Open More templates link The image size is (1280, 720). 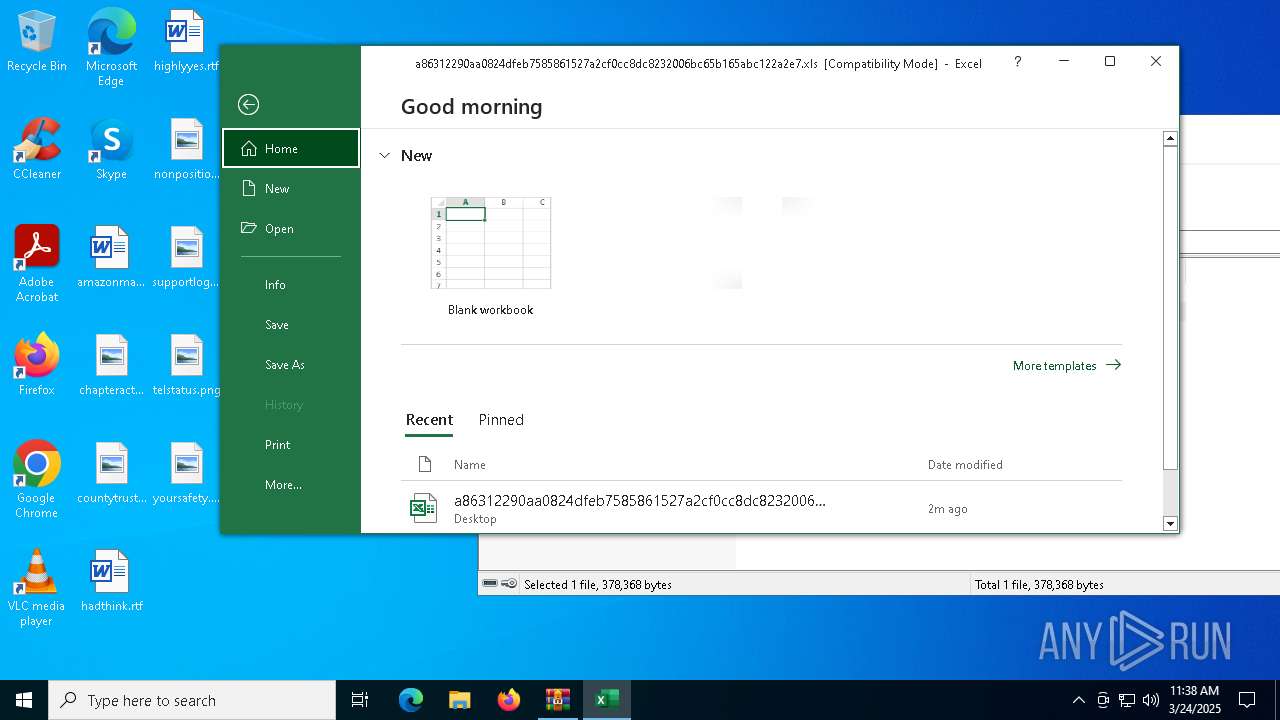[x=1066, y=366]
